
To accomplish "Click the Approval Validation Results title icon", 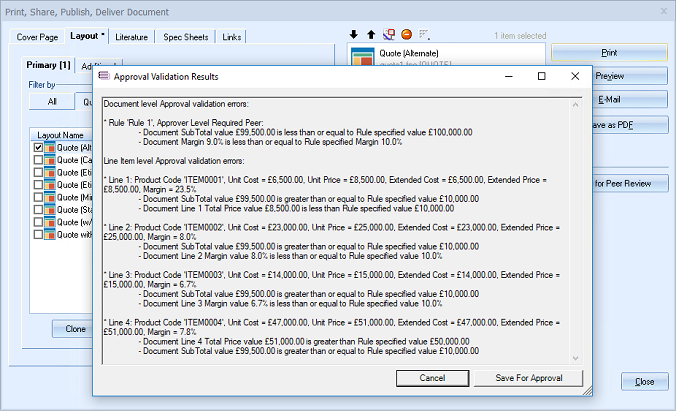I will pos(103,76).
